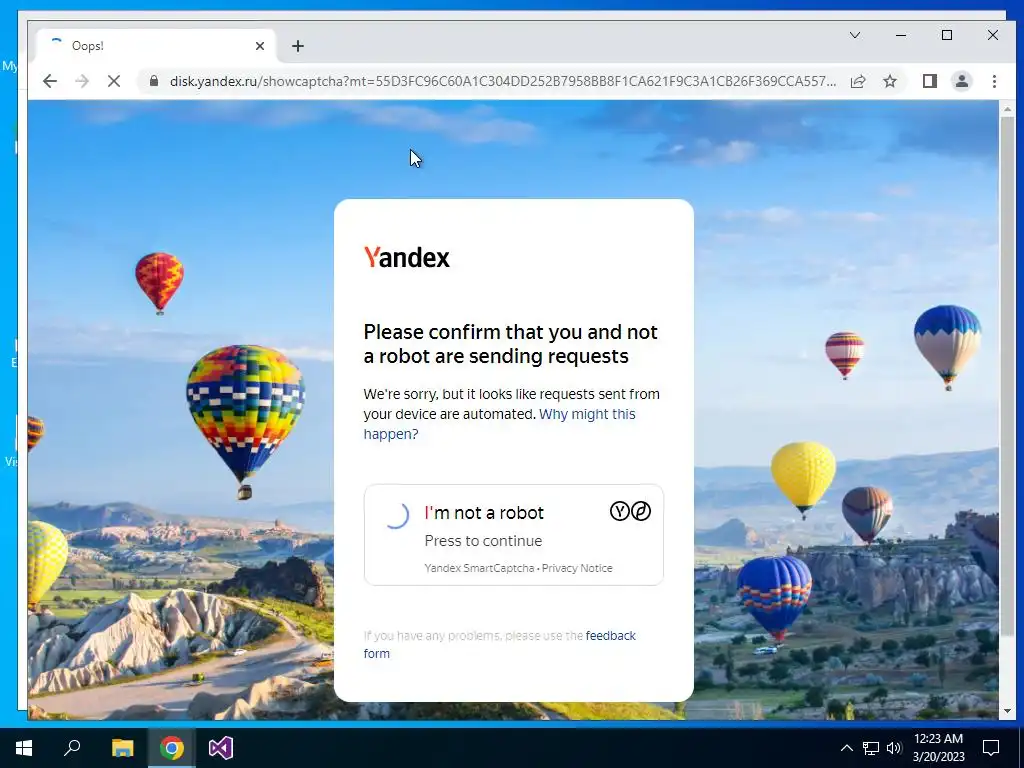Open a new browser tab

pyautogui.click(x=298, y=46)
